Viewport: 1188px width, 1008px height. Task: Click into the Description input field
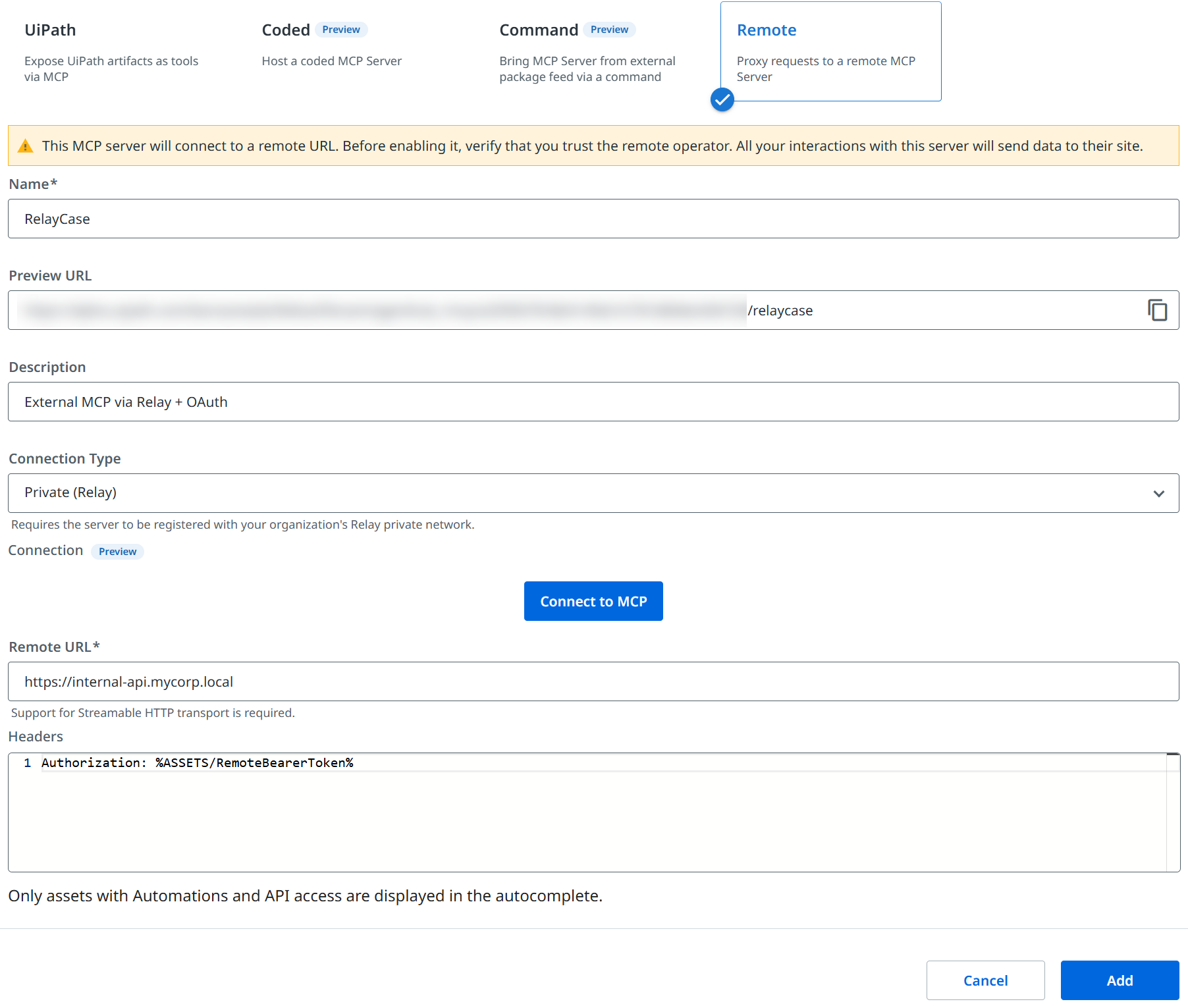[593, 402]
